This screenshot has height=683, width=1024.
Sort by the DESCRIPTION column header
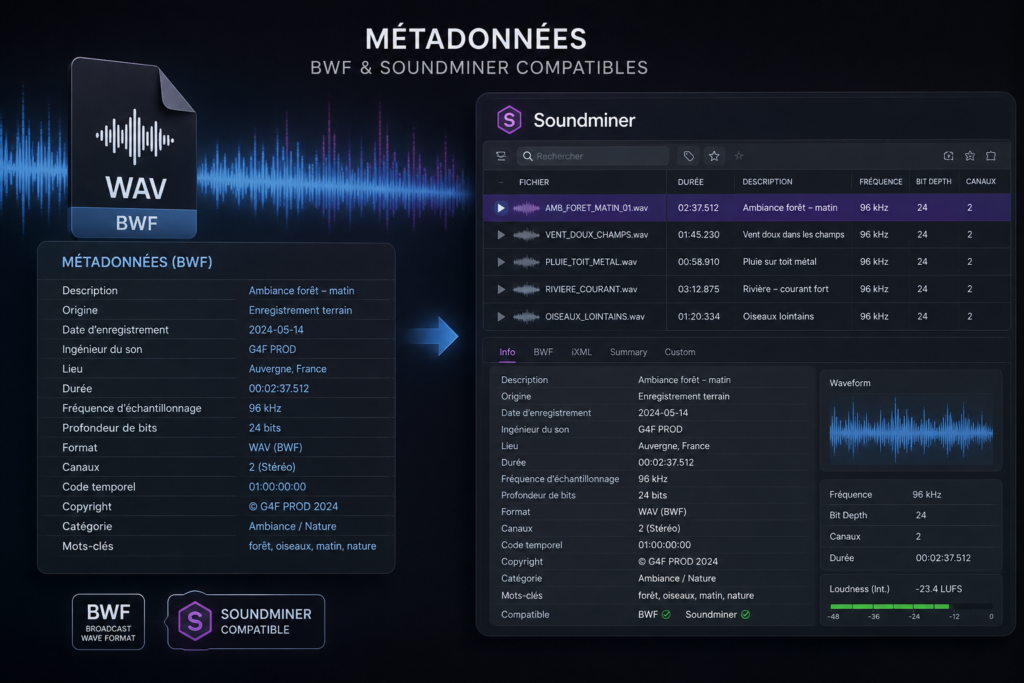point(767,182)
